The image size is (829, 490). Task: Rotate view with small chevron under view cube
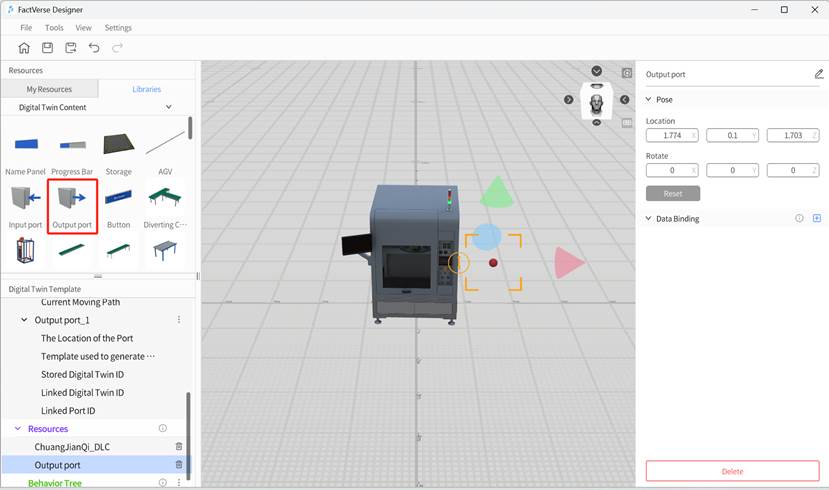pos(596,123)
